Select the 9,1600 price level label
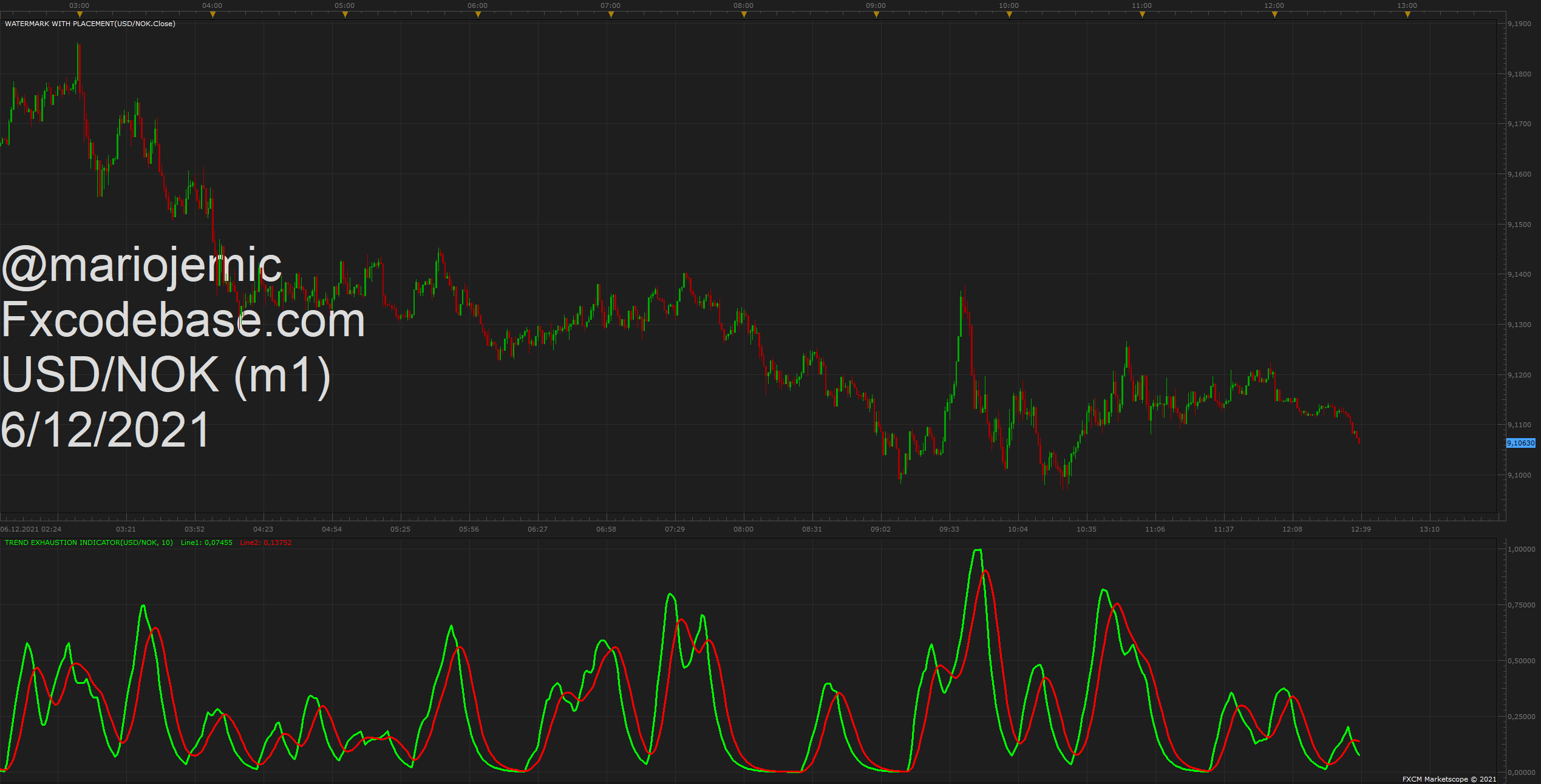 (x=1519, y=174)
